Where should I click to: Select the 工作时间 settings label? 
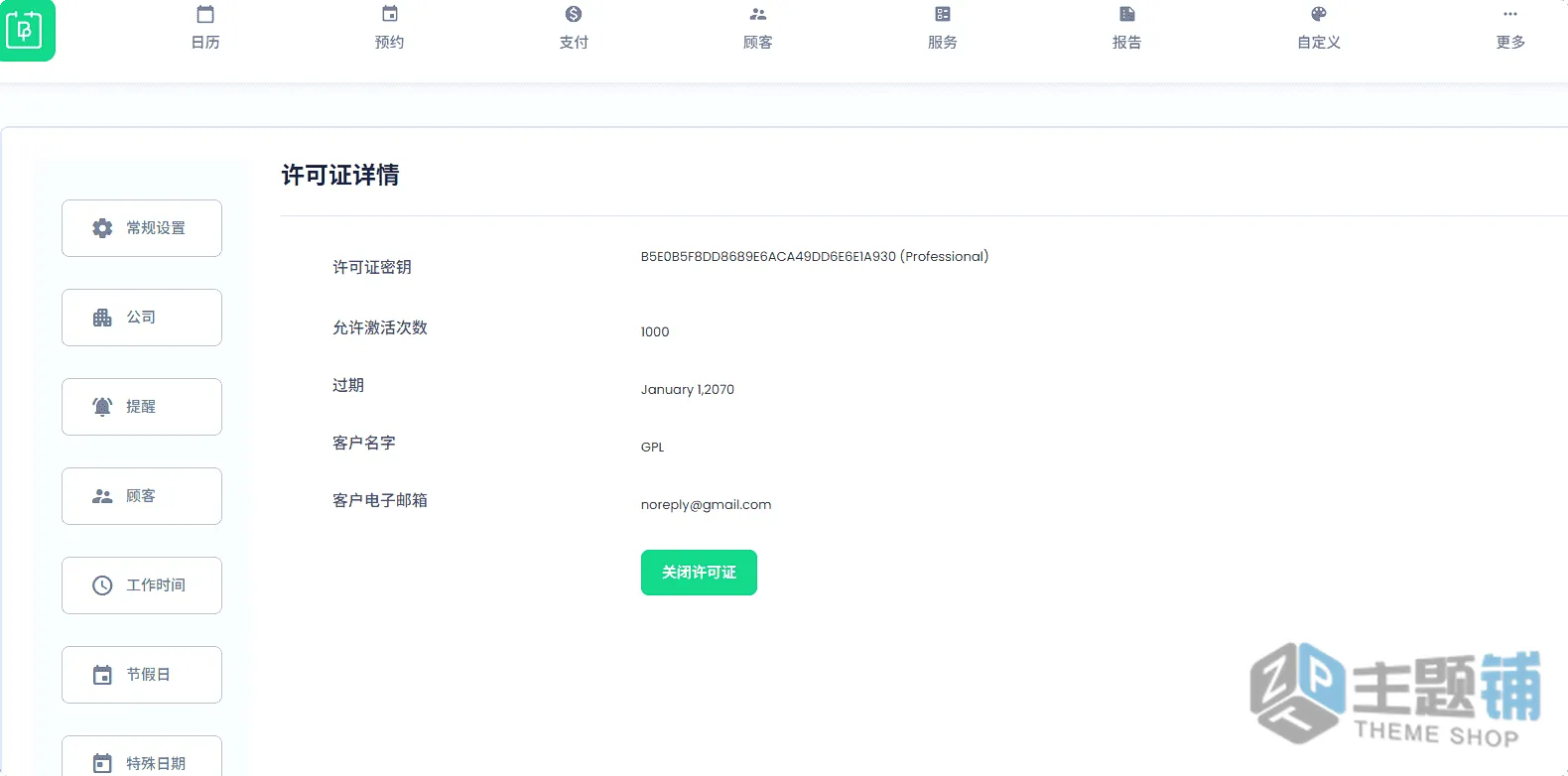(x=156, y=585)
